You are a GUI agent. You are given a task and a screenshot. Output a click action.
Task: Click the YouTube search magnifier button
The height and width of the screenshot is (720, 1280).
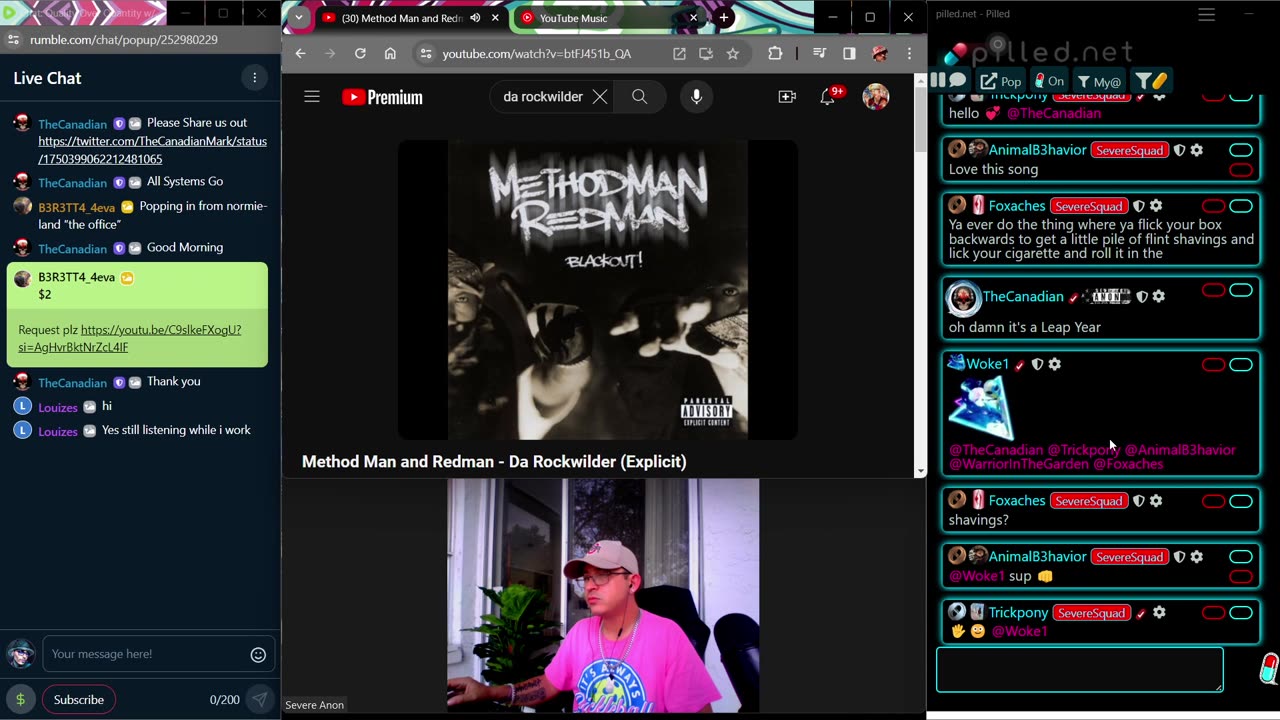pos(640,97)
